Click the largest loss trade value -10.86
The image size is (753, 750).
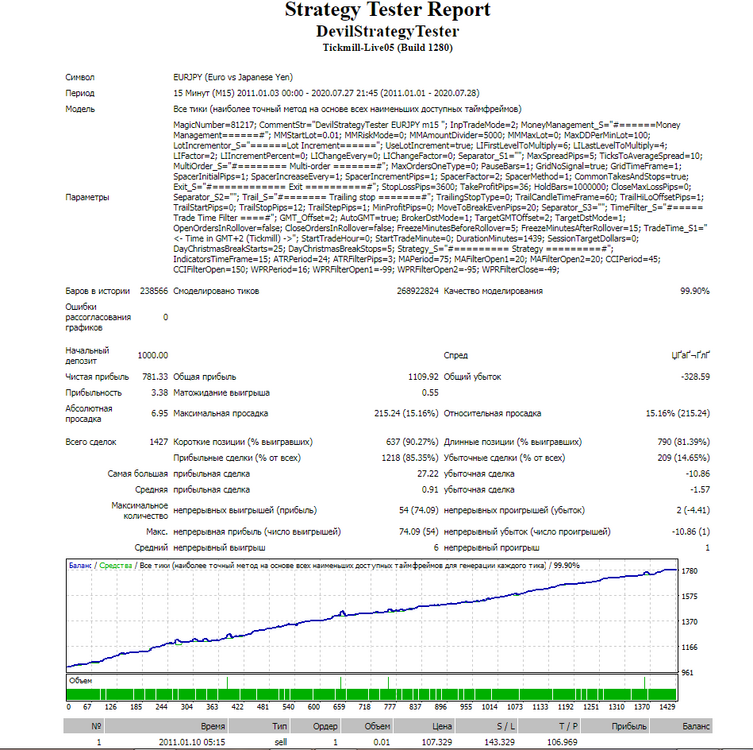698,474
